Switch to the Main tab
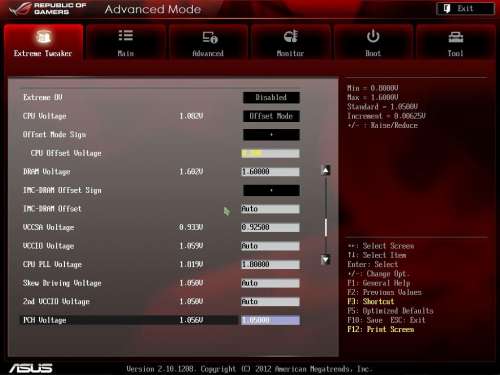 [126, 42]
